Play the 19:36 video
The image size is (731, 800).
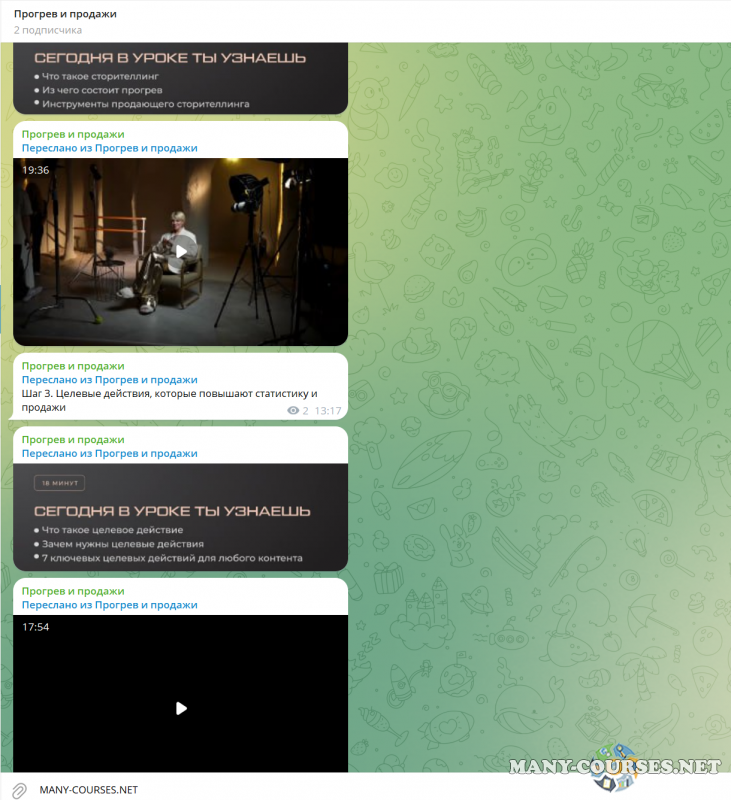click(180, 252)
